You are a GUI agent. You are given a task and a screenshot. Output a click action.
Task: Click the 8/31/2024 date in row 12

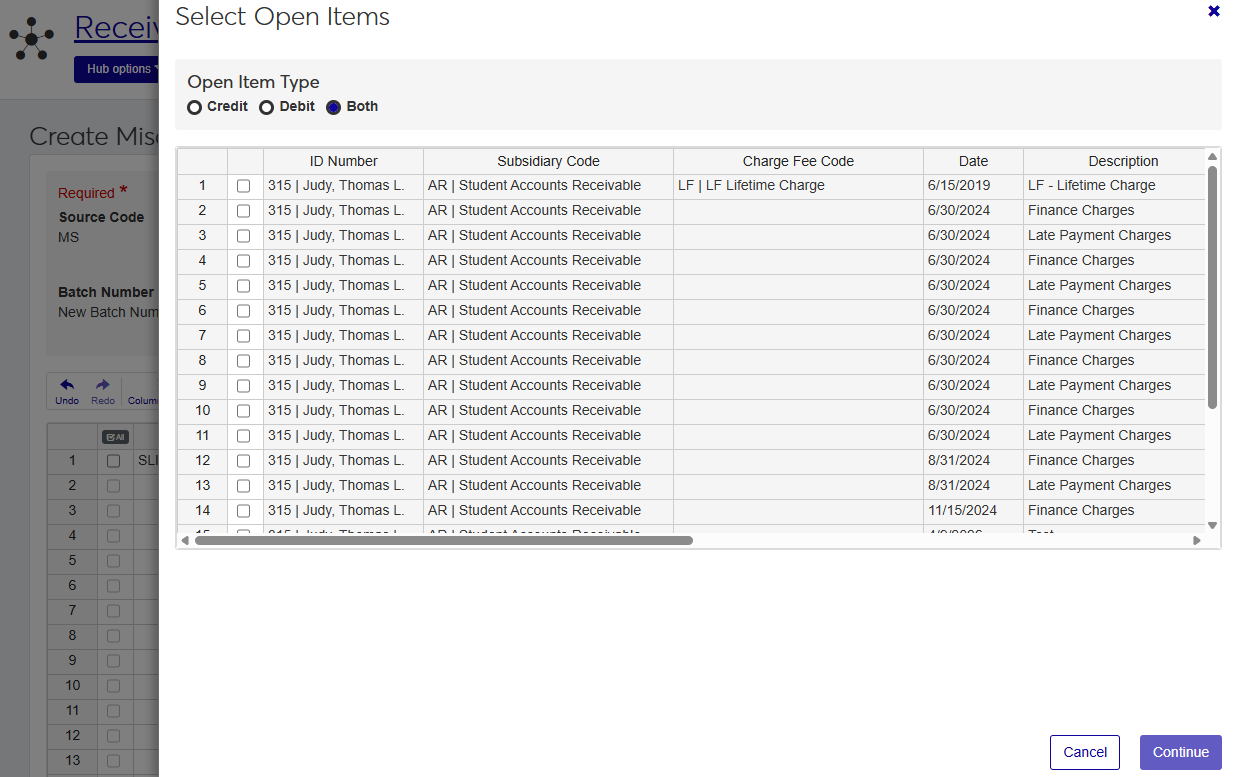point(974,461)
